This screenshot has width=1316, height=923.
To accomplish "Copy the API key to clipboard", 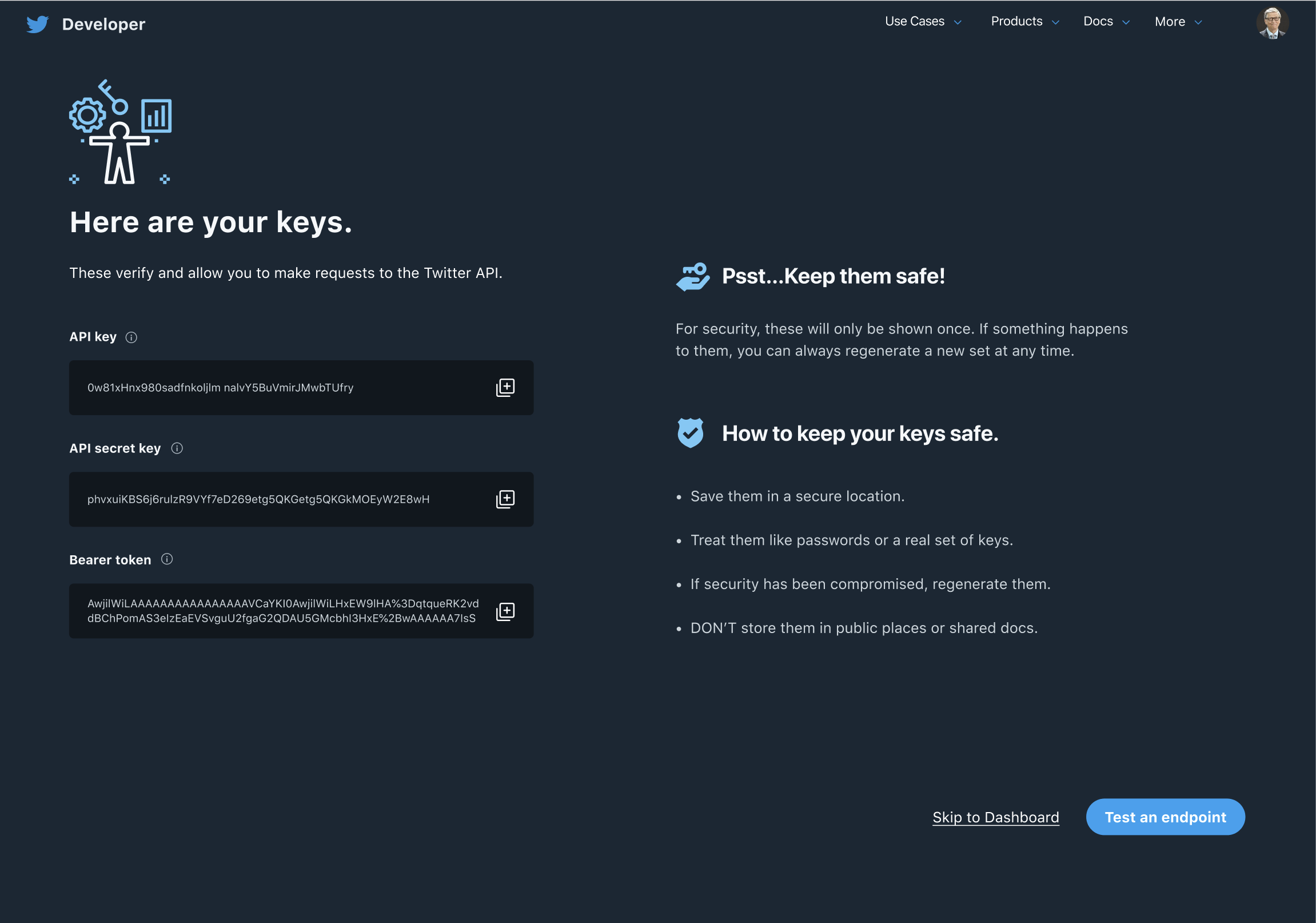I will [505, 388].
